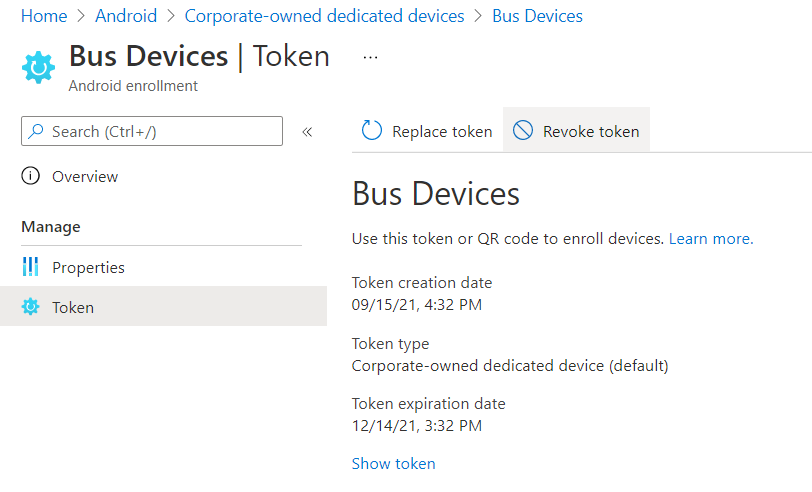This screenshot has height=492, width=812.
Task: Follow the Learn more link
Action: click(x=710, y=239)
